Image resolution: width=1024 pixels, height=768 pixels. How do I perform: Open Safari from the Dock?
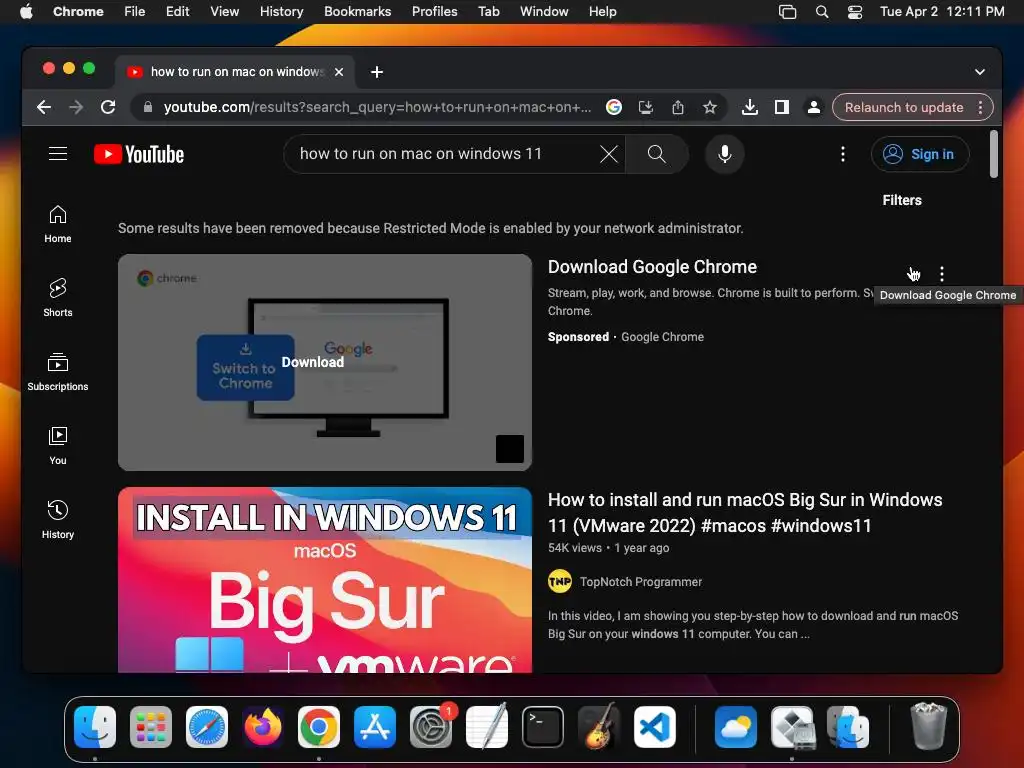click(207, 727)
